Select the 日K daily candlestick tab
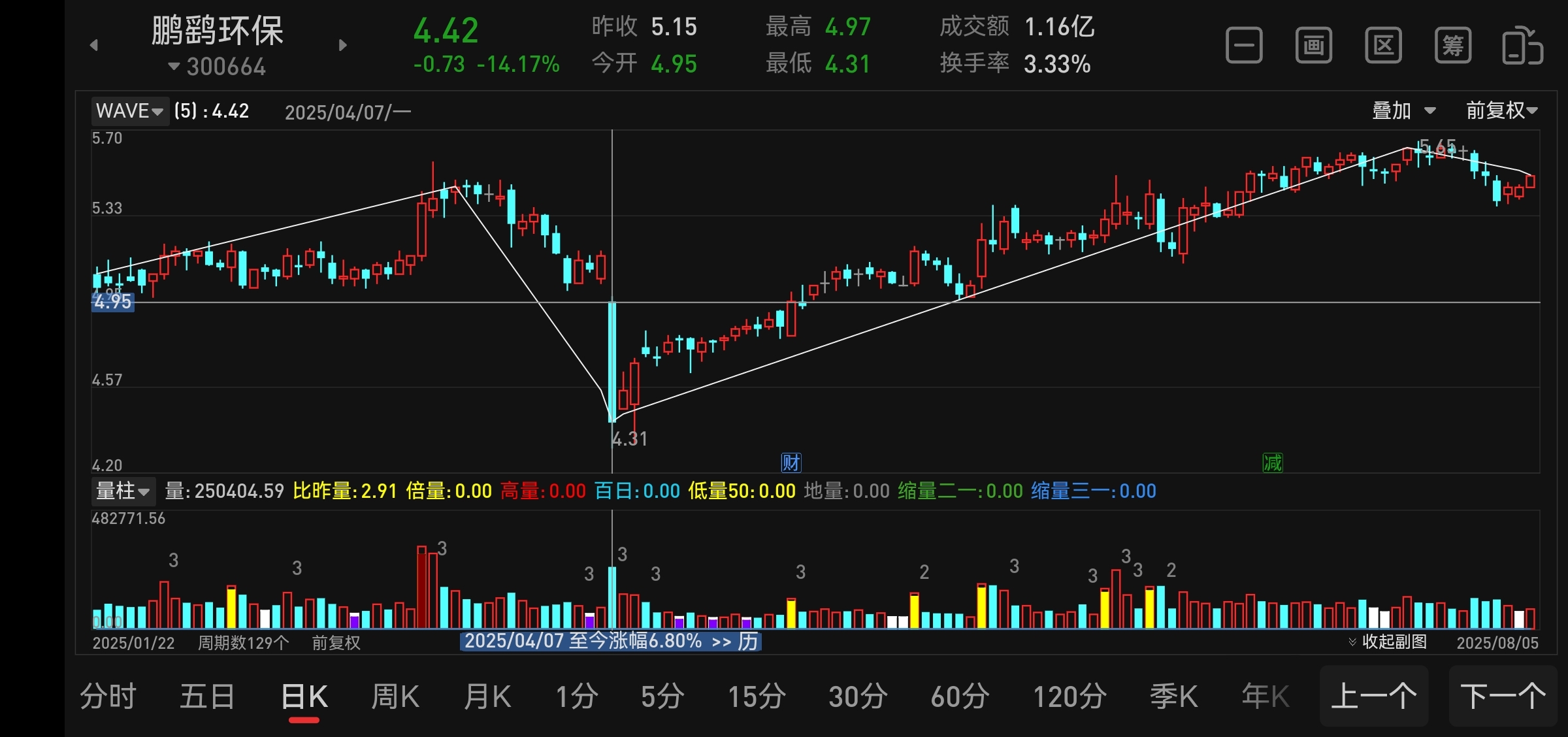1568x737 pixels. [304, 696]
